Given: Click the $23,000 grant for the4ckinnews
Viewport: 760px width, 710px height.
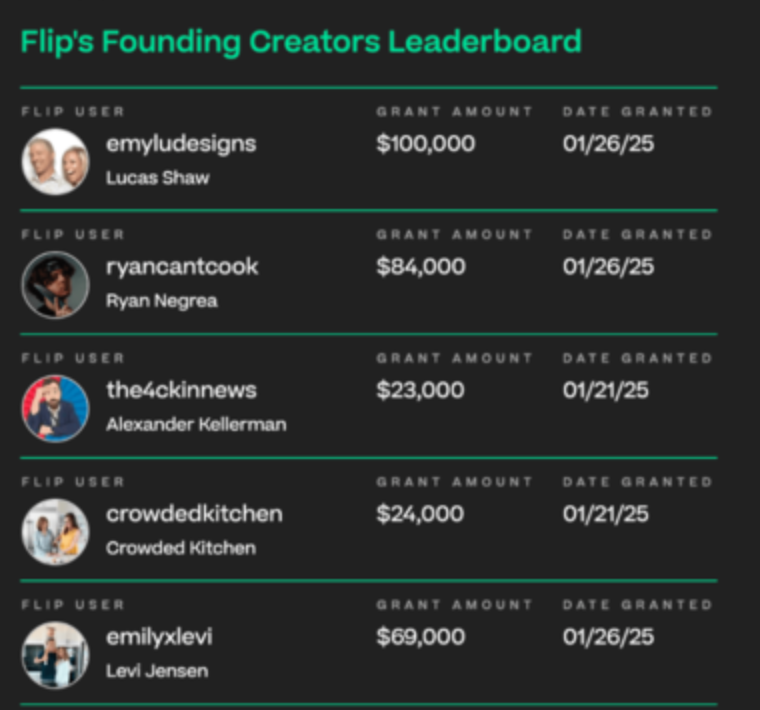Looking at the screenshot, I should 421,390.
